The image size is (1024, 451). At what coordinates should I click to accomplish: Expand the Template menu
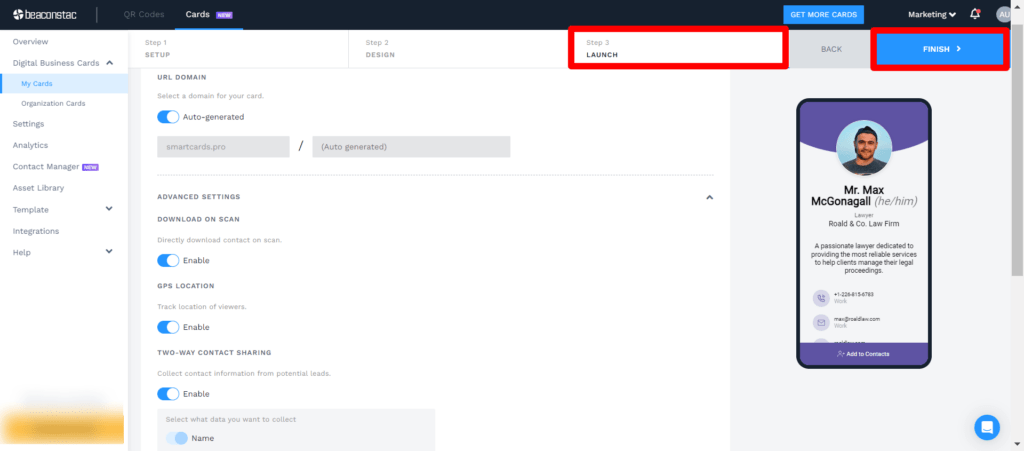pyautogui.click(x=109, y=209)
